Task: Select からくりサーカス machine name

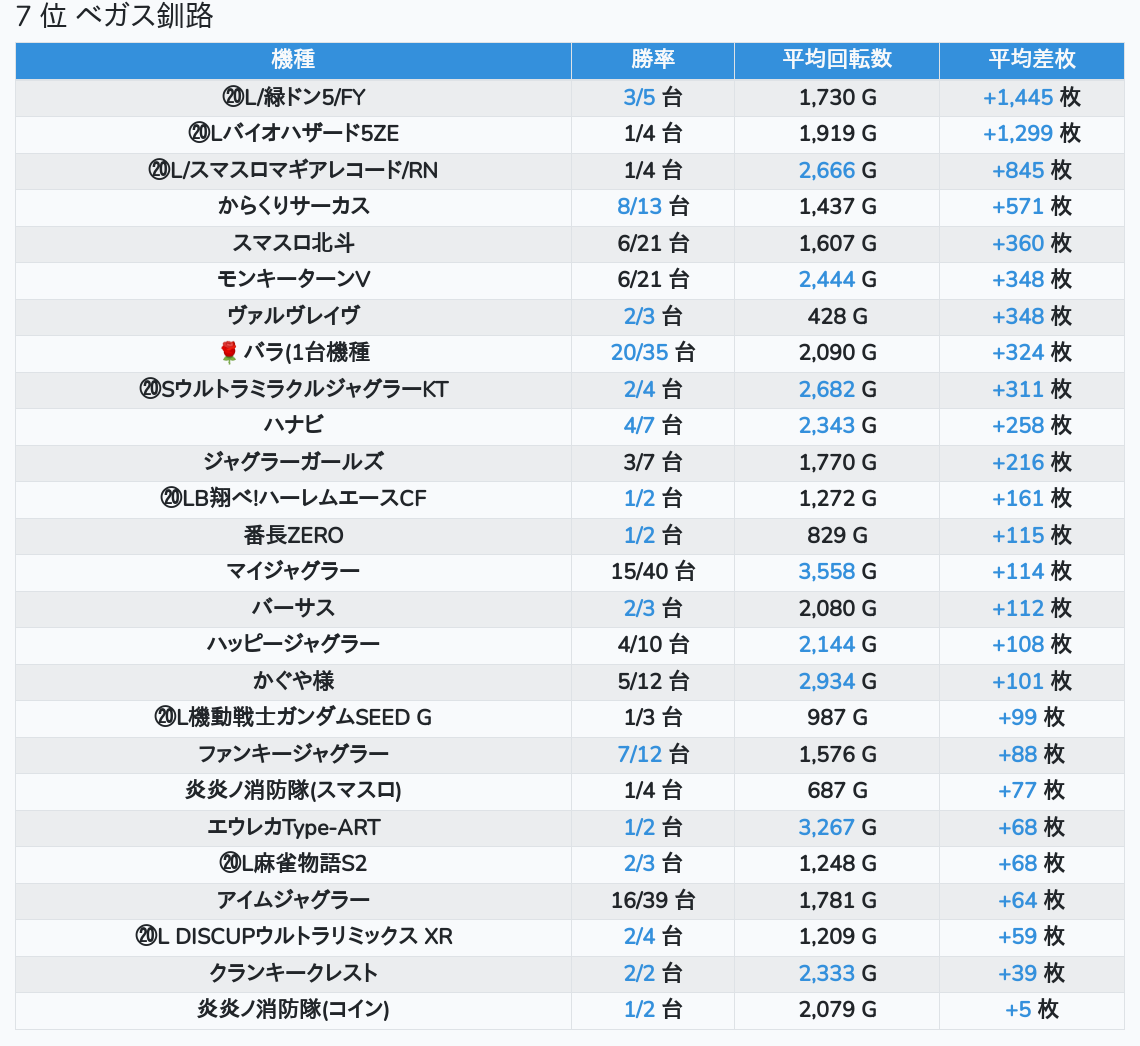Action: [293, 206]
